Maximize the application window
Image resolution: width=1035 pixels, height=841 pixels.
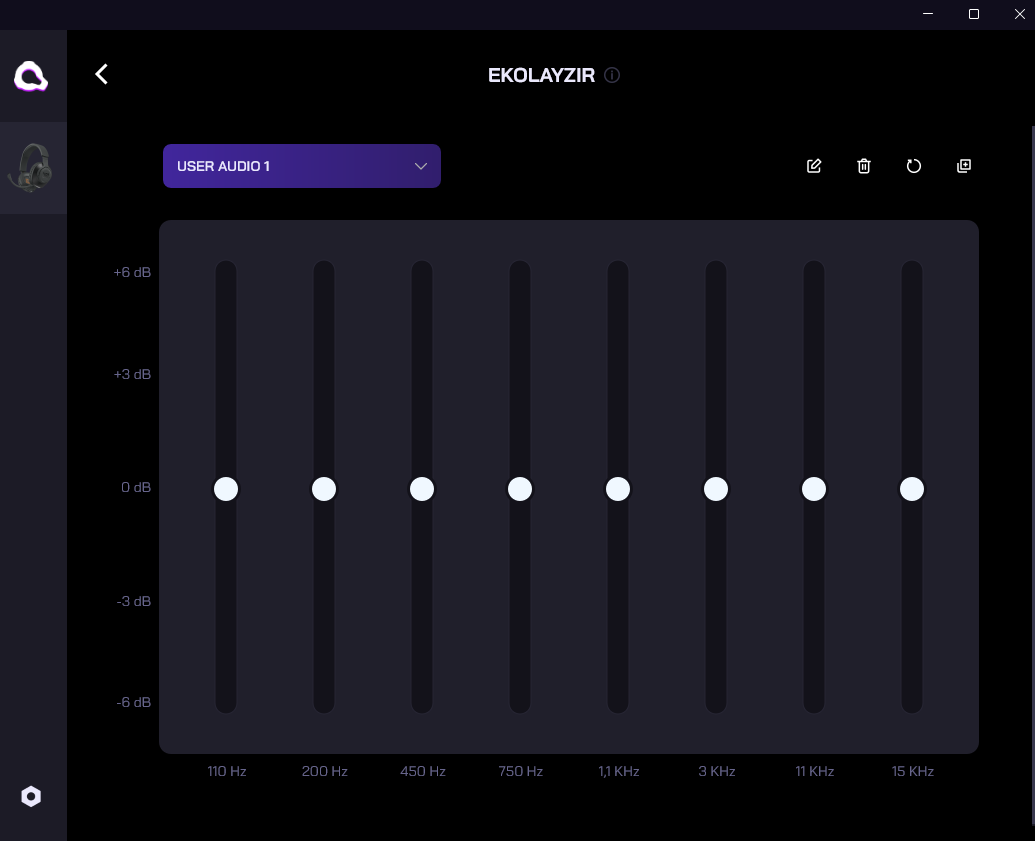tap(974, 14)
